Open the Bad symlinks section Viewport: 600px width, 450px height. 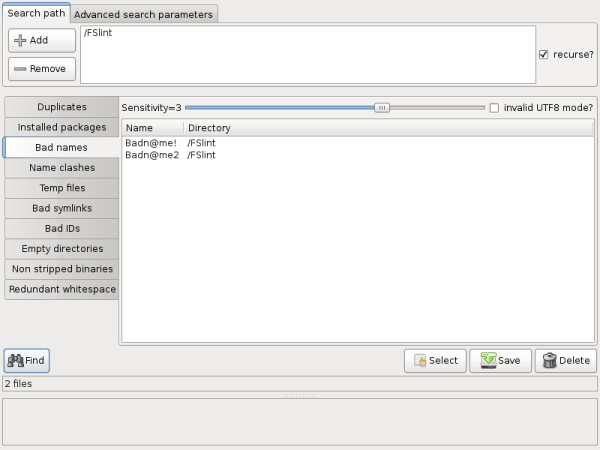click(61, 208)
